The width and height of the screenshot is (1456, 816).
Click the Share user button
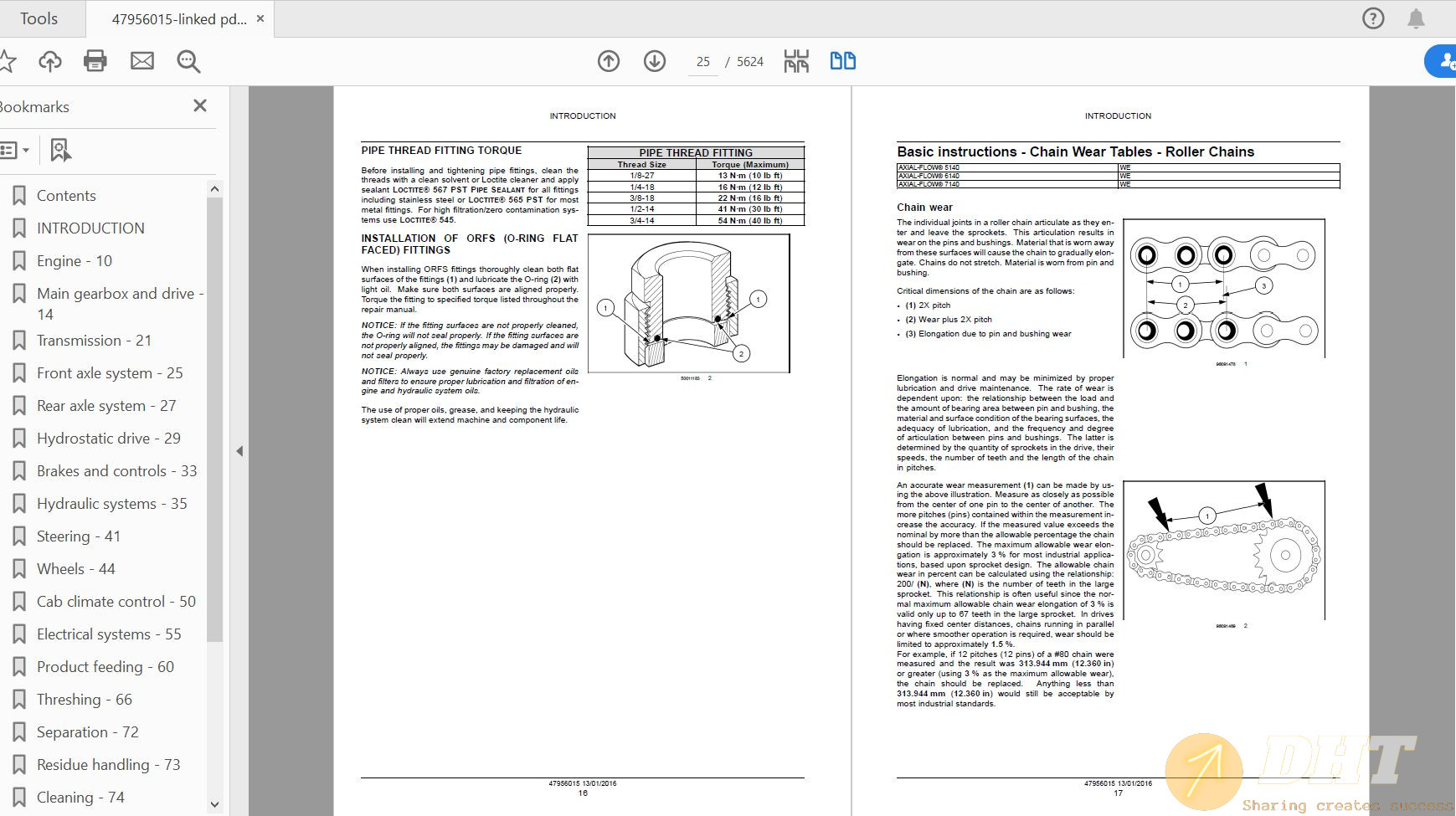[1442, 61]
